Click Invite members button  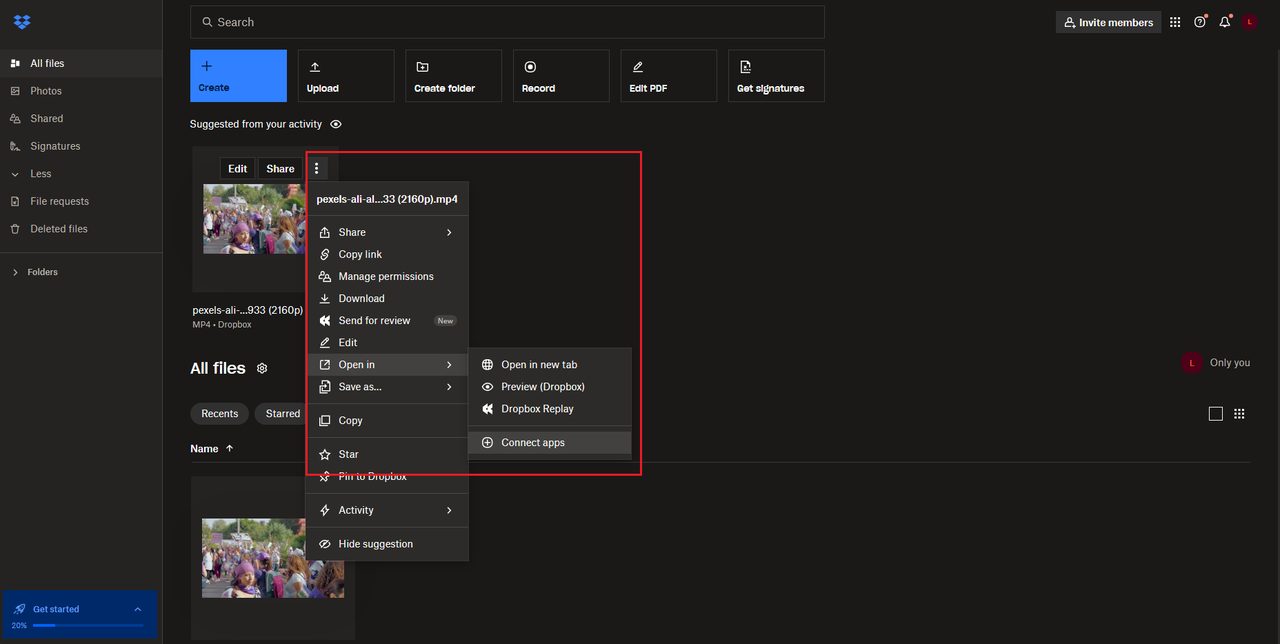click(x=1108, y=22)
